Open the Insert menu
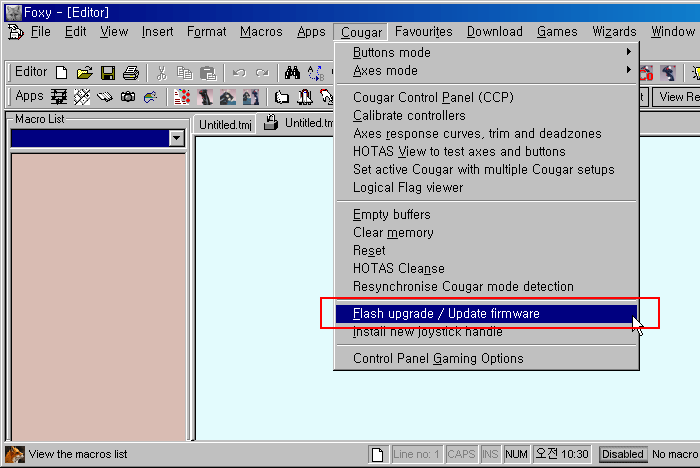The width and height of the screenshot is (700, 468). click(158, 32)
